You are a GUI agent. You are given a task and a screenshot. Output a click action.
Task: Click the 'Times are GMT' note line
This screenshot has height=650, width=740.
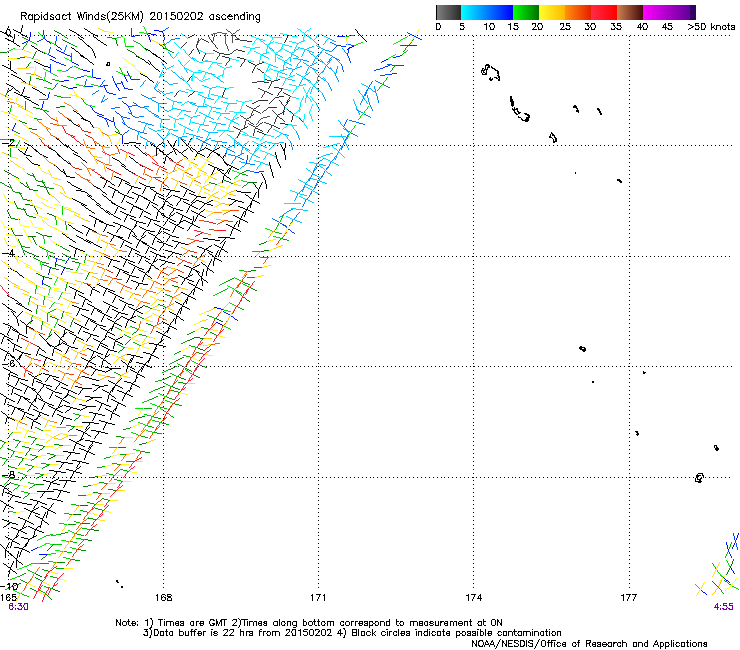309,623
